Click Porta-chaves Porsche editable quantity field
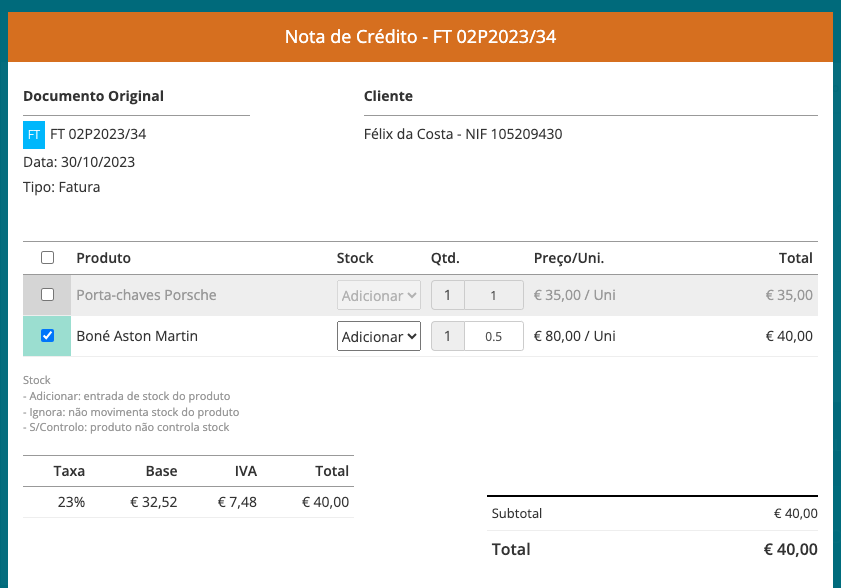This screenshot has width=841, height=588. tap(493, 296)
